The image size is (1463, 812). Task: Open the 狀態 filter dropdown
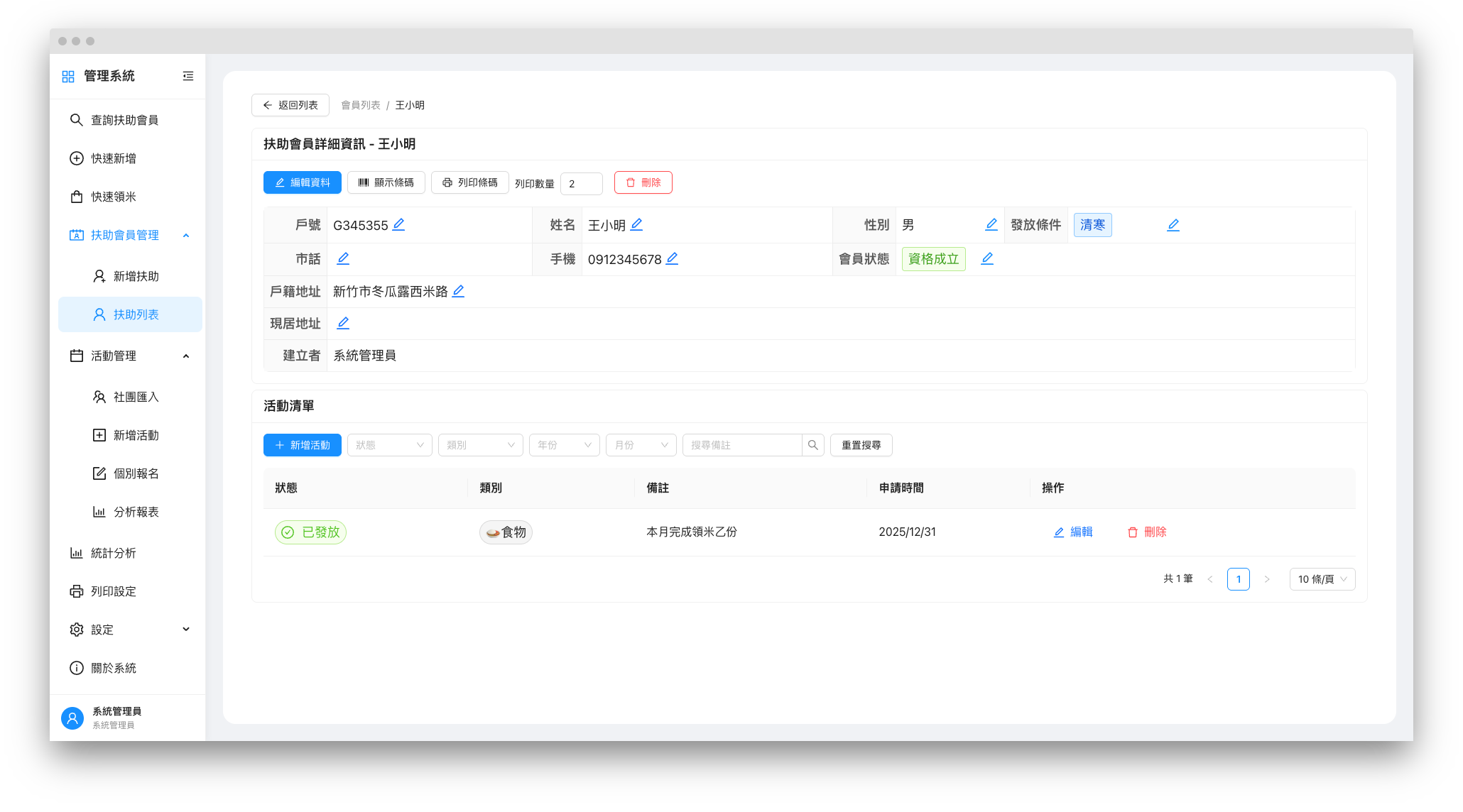[x=389, y=445]
